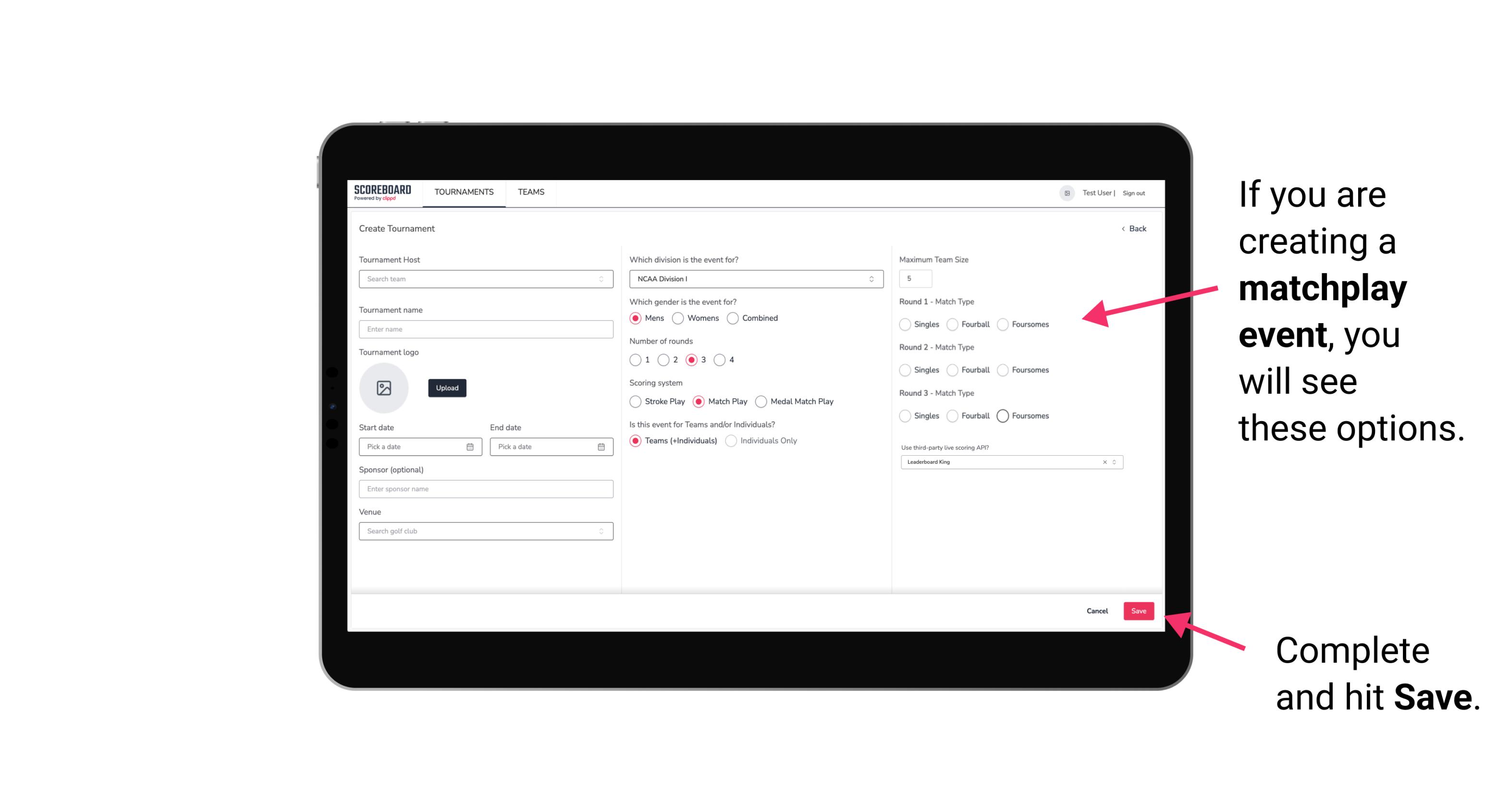Switch to the TEAMS tab
The width and height of the screenshot is (1510, 812).
pyautogui.click(x=531, y=192)
